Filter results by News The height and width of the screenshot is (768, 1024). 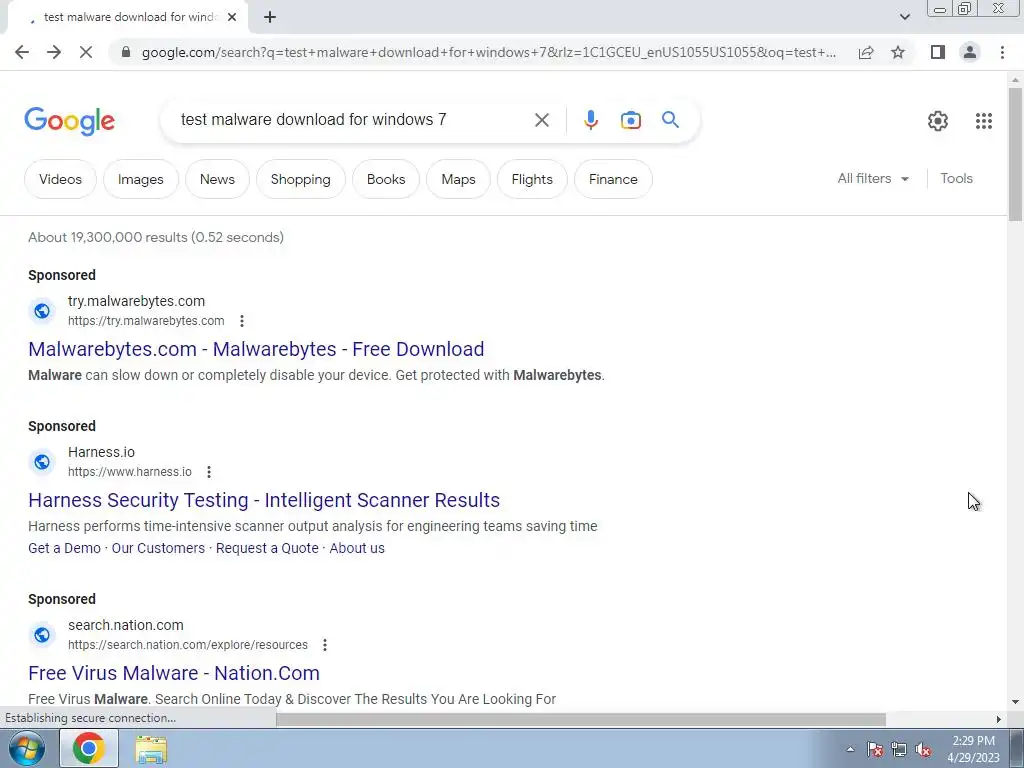(217, 179)
